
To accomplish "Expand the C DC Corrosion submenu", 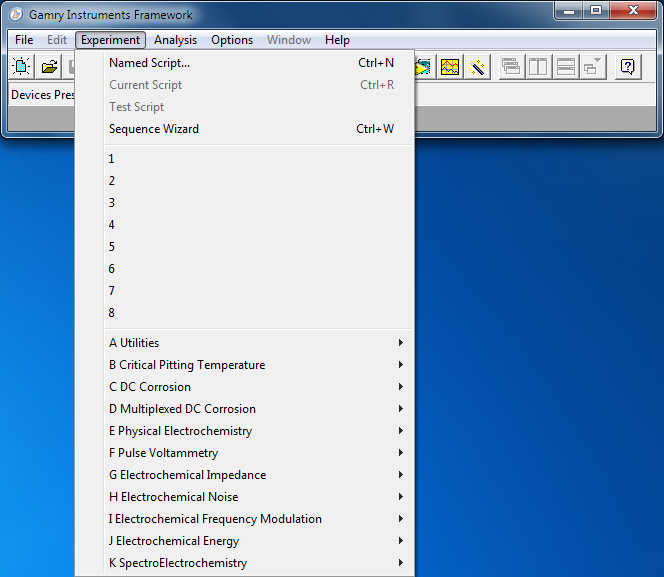I will coord(244,387).
